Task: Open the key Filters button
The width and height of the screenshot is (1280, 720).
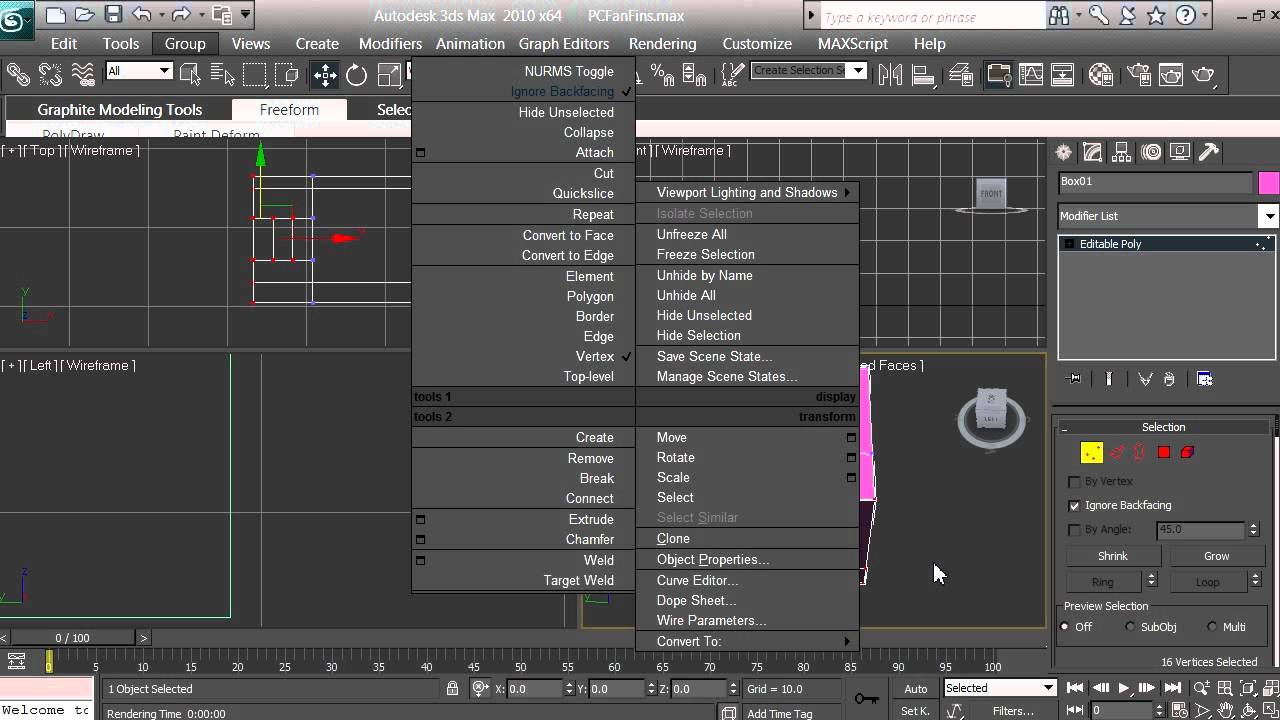Action: pos(1013,711)
